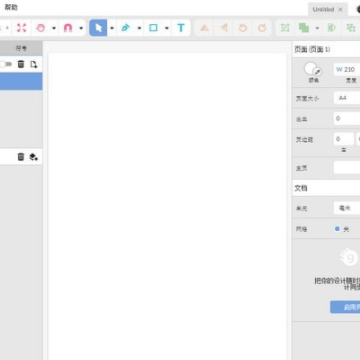Select the grid 关 radio button

point(337,229)
